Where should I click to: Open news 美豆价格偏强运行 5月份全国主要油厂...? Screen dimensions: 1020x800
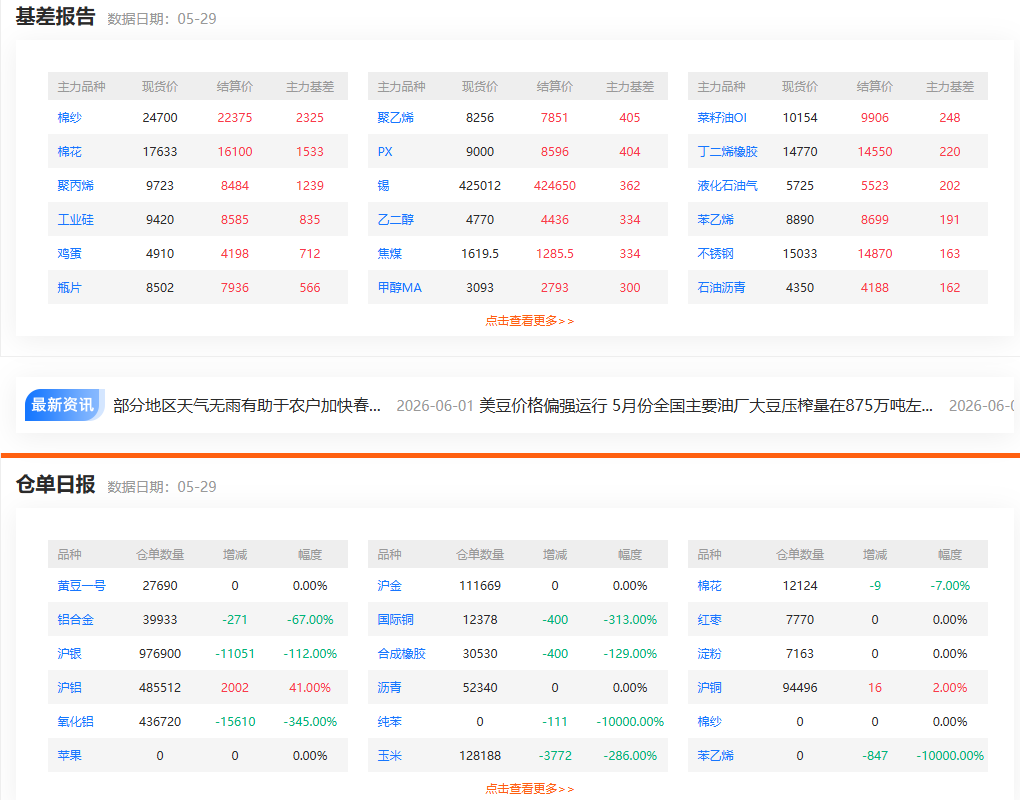point(706,406)
